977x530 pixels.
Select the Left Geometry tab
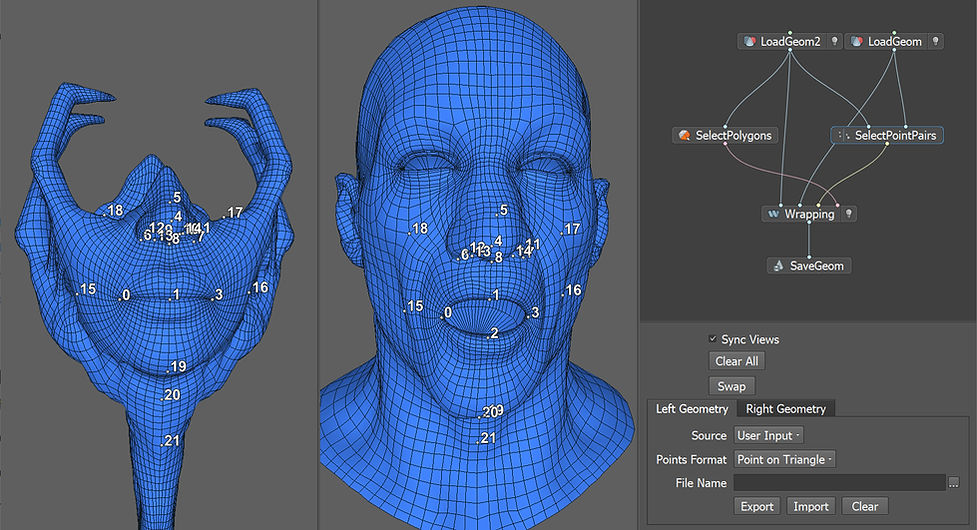[x=691, y=409]
